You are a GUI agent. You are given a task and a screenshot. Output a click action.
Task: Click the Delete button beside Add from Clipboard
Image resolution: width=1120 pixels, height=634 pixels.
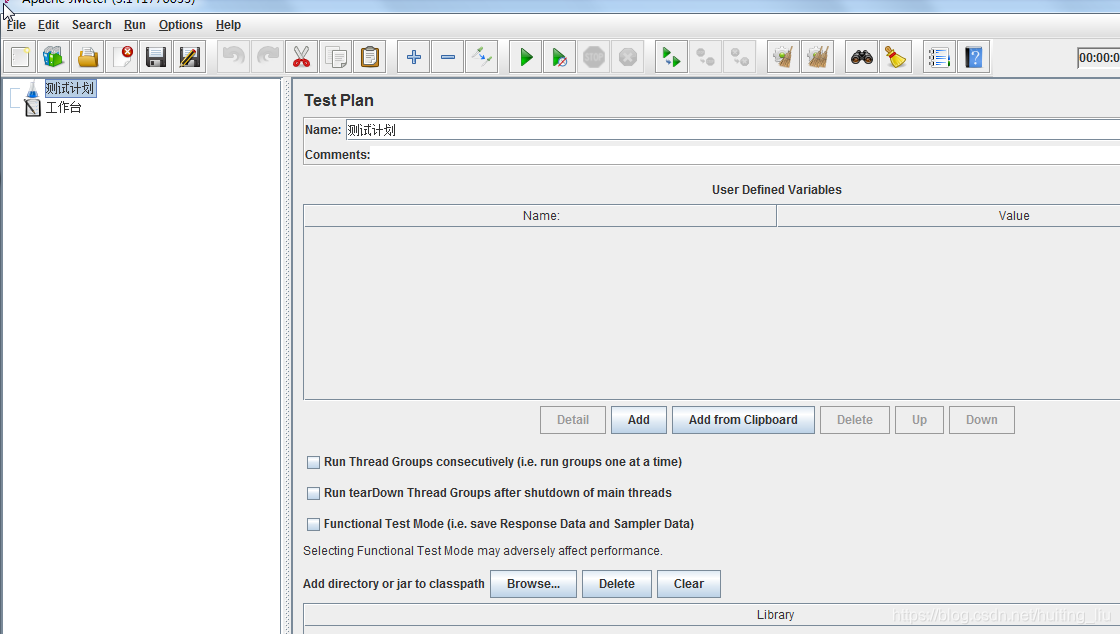coord(855,420)
